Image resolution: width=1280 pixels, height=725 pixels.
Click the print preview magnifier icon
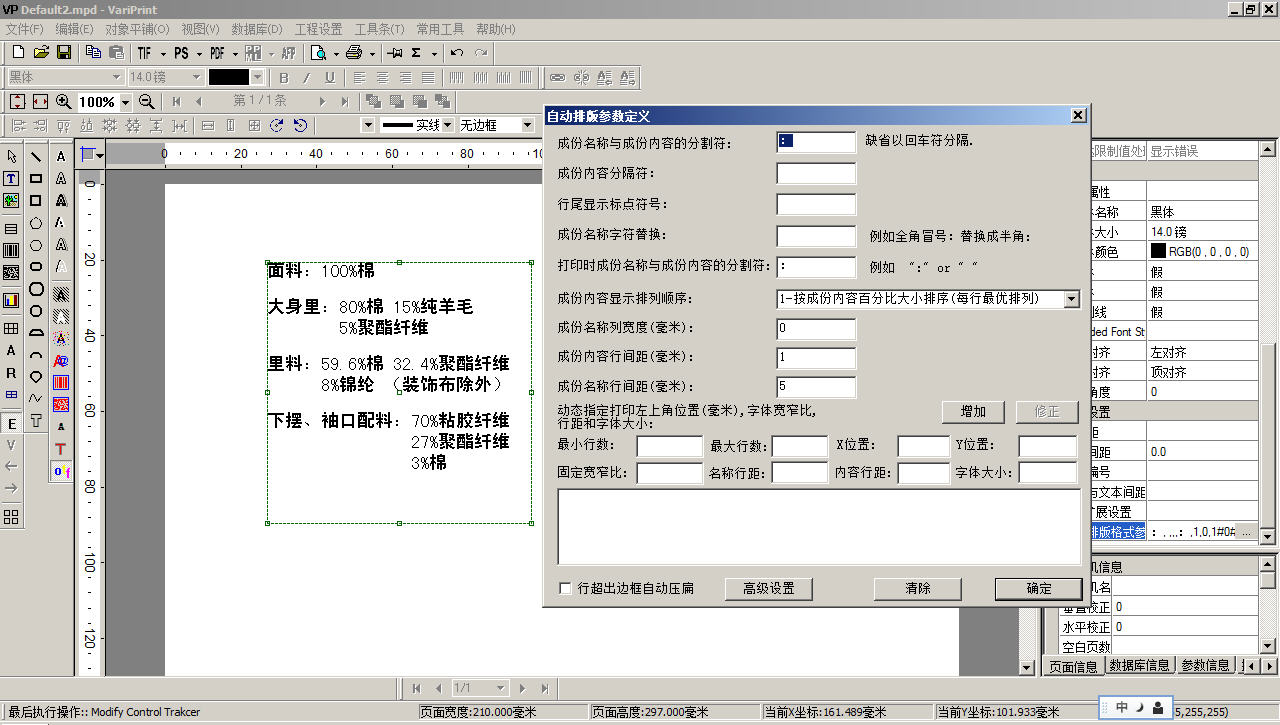pyautogui.click(x=319, y=53)
